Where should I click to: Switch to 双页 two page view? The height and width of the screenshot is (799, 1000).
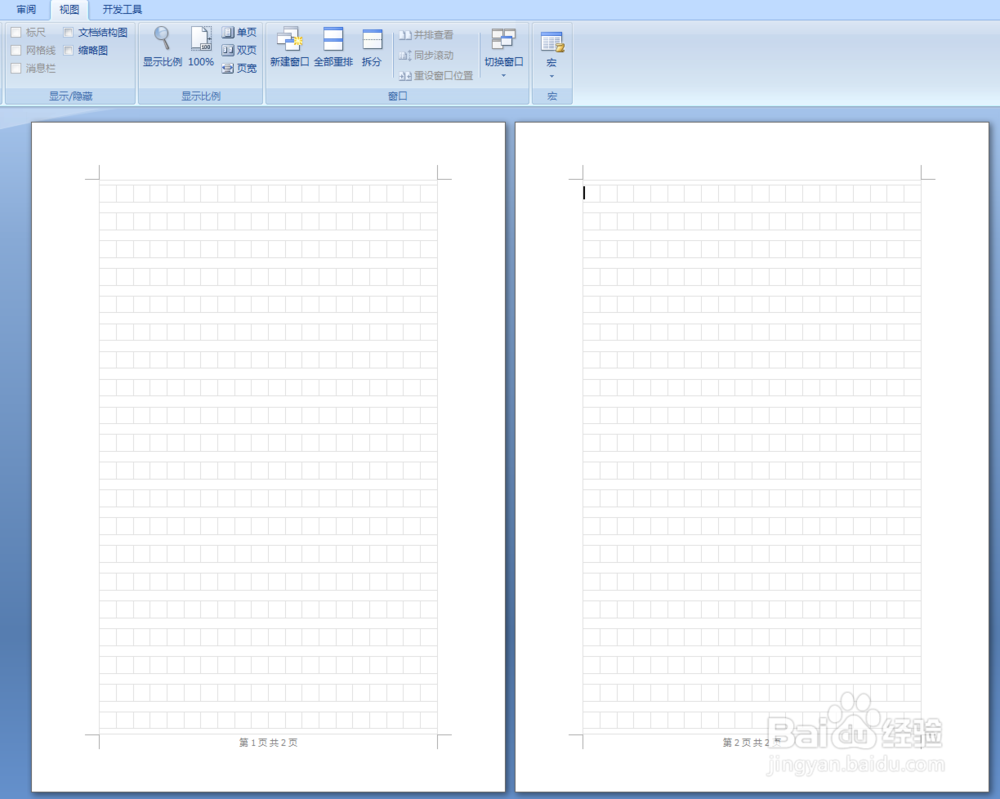click(x=239, y=50)
